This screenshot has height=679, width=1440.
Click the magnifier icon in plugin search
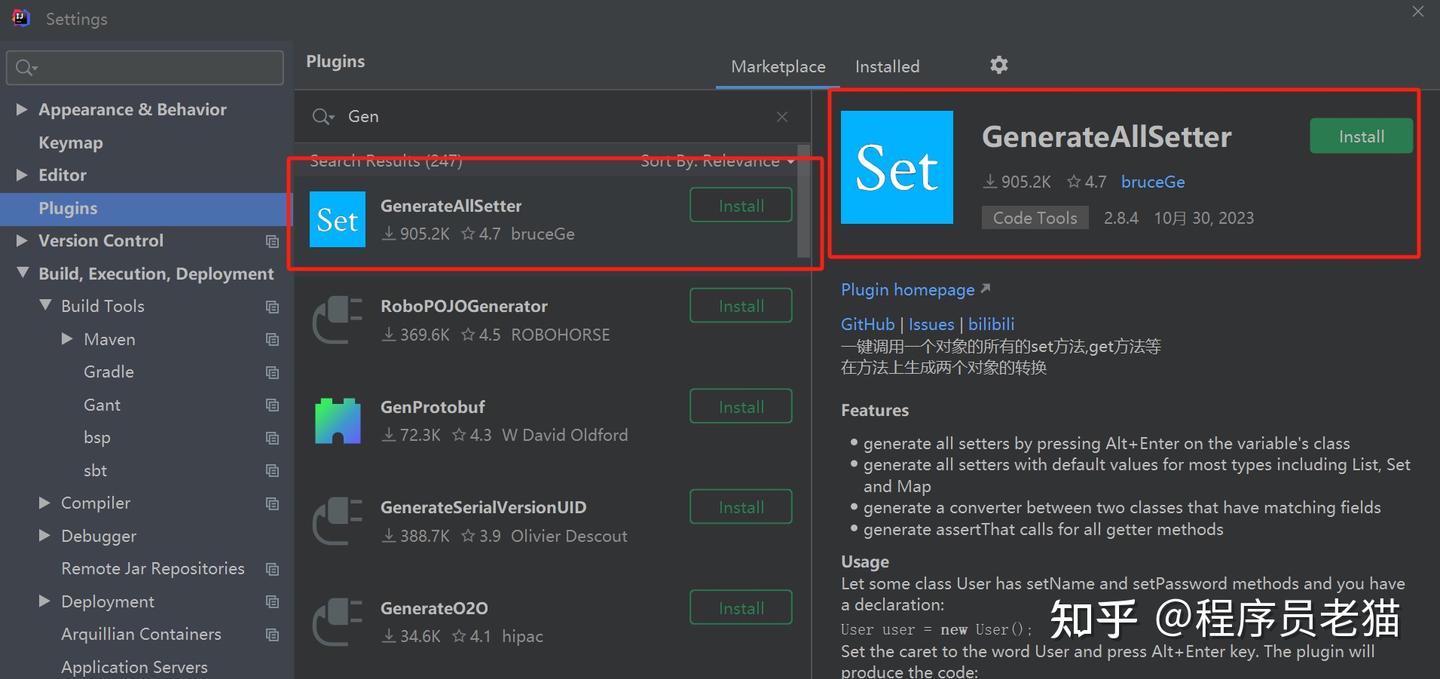322,117
